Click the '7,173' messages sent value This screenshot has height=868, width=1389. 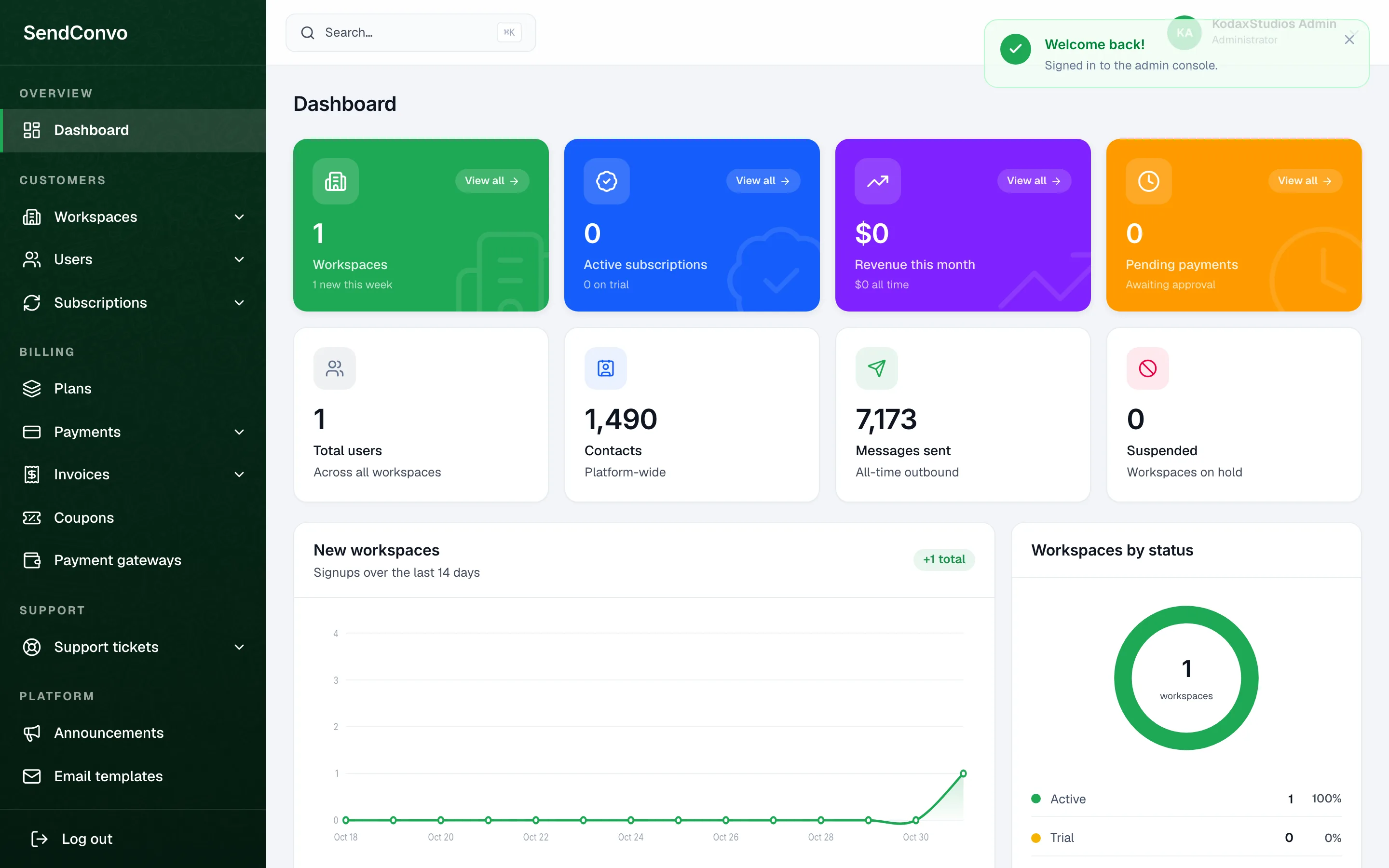click(885, 419)
